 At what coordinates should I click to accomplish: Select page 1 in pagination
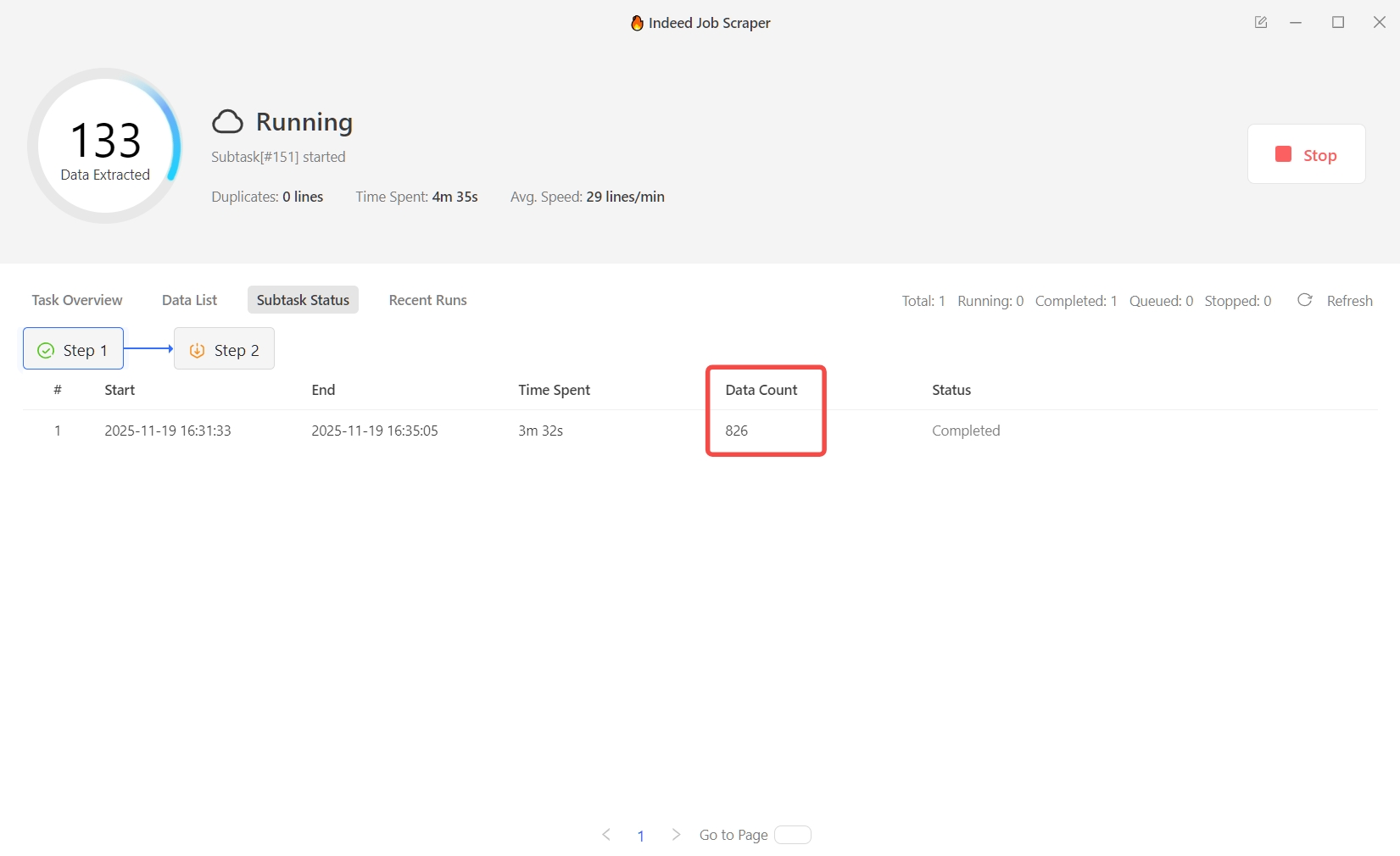tap(641, 836)
